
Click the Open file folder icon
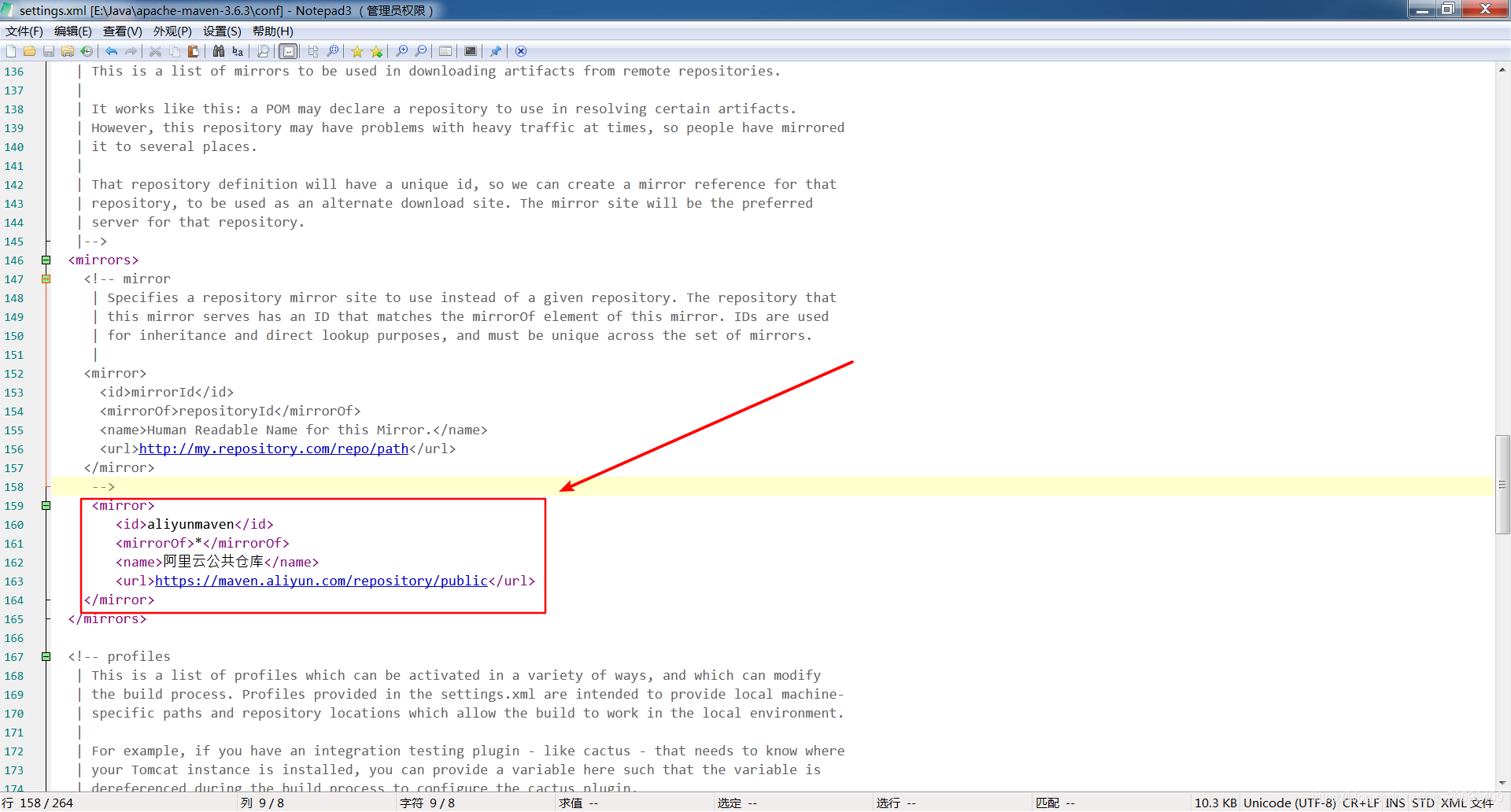pos(29,51)
